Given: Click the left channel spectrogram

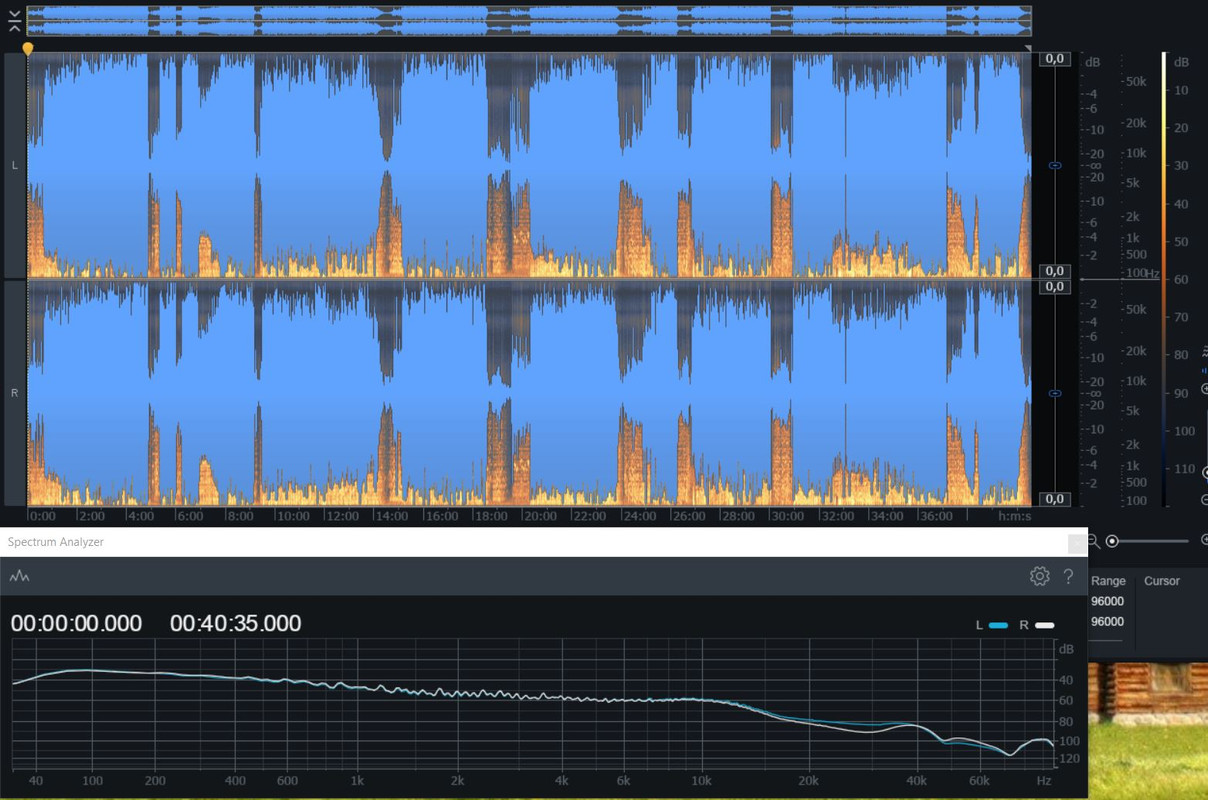Looking at the screenshot, I should point(528,165).
